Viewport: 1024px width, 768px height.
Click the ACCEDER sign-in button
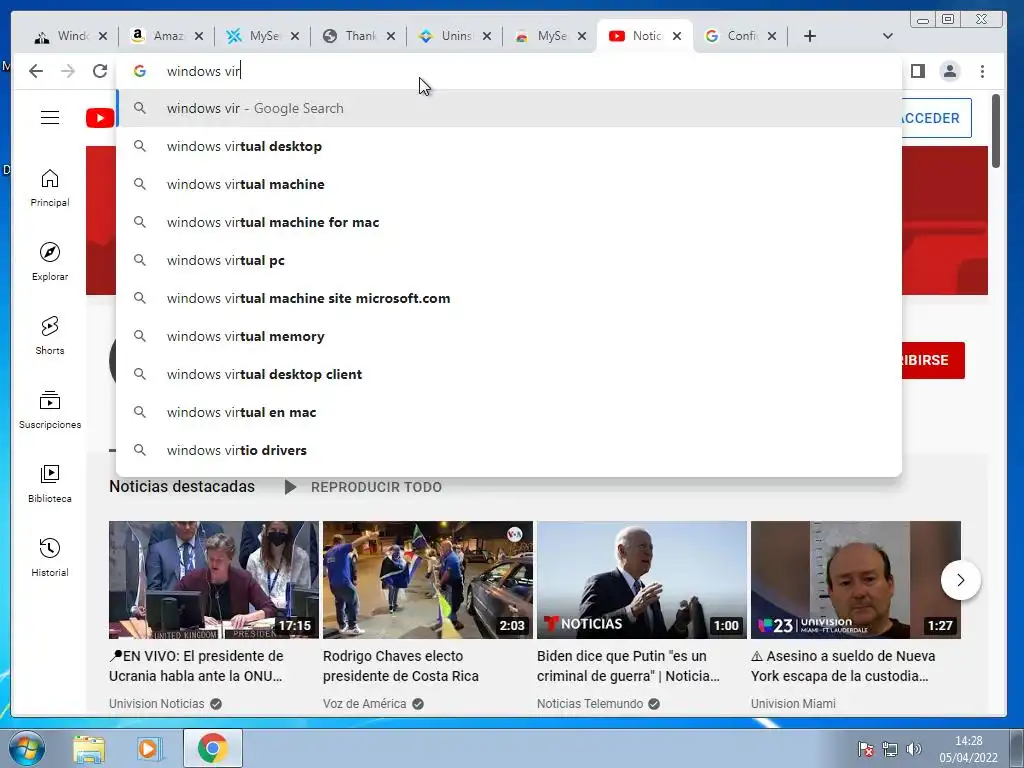pyautogui.click(x=936, y=118)
